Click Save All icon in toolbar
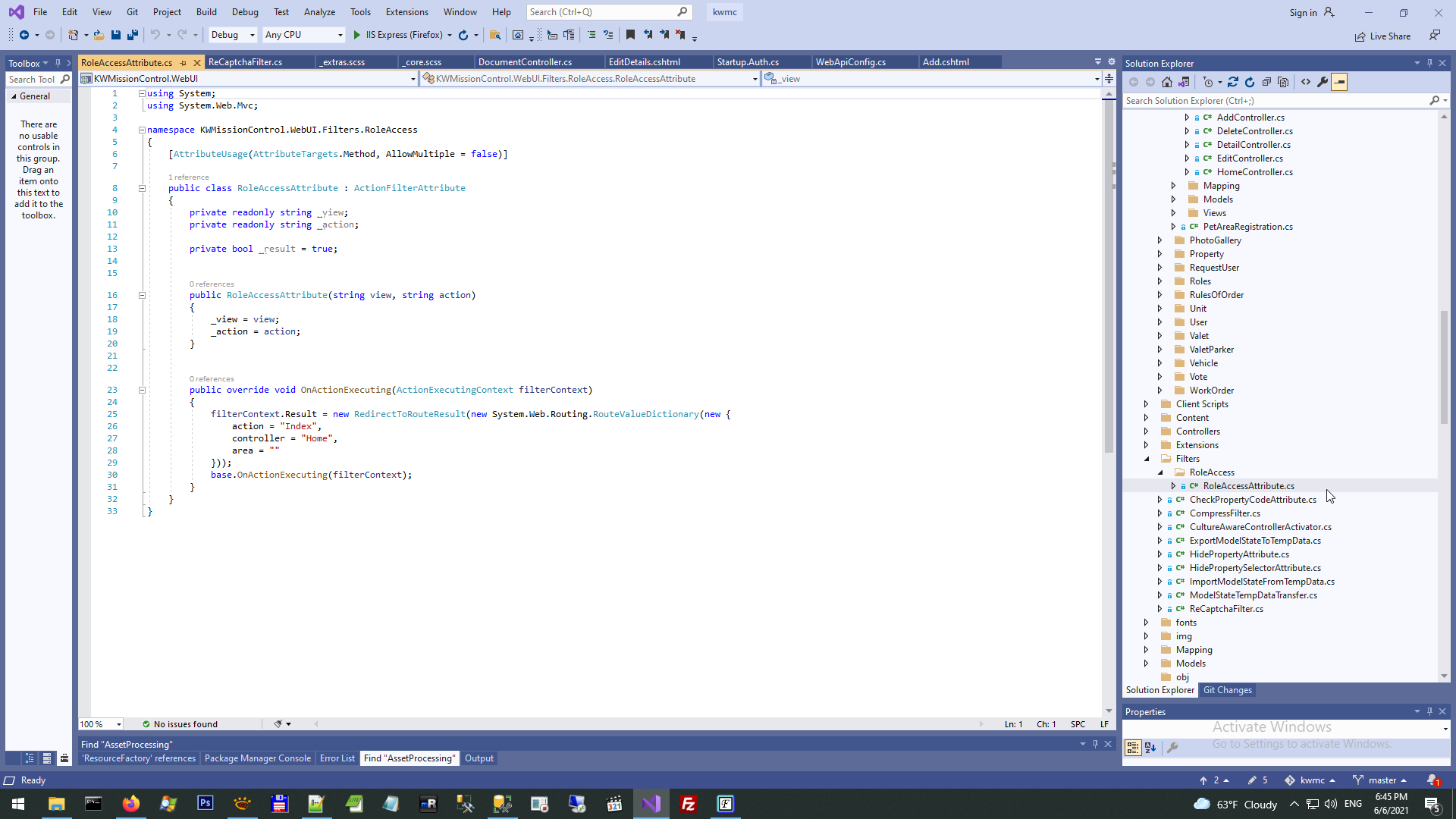The height and width of the screenshot is (819, 1456). pyautogui.click(x=133, y=35)
